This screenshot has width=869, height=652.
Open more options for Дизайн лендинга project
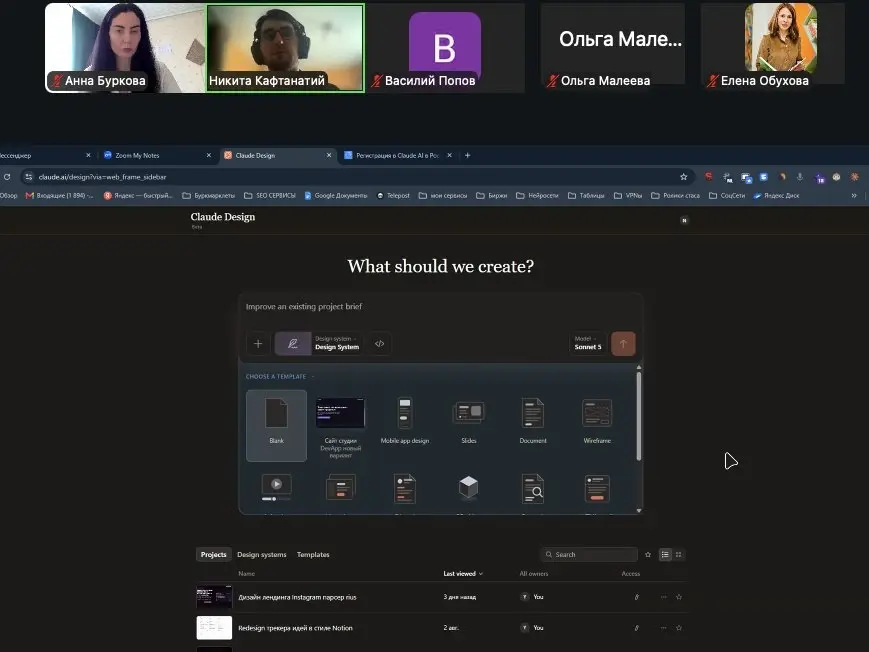(663, 597)
